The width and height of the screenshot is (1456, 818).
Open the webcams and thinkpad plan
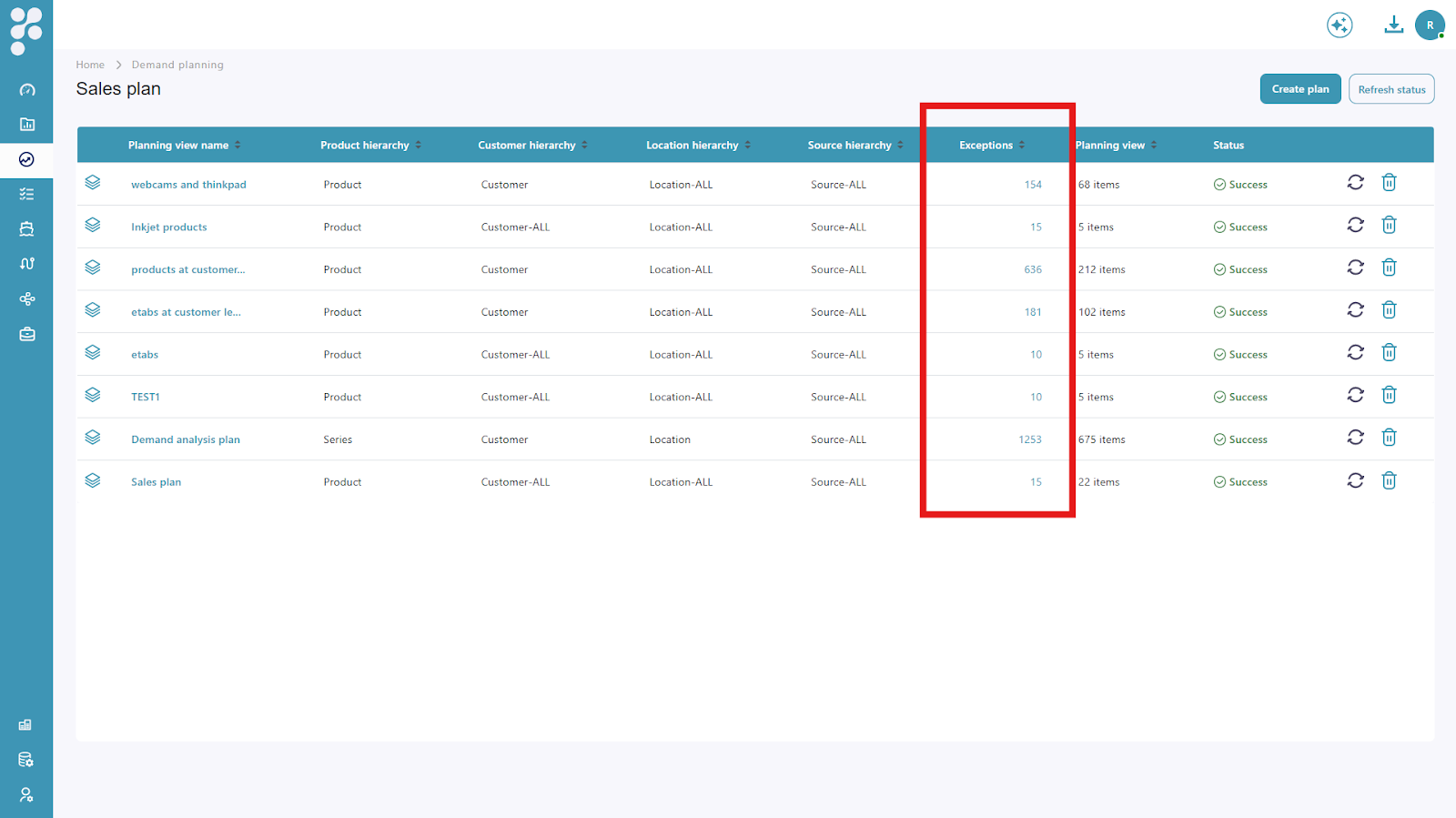click(188, 185)
